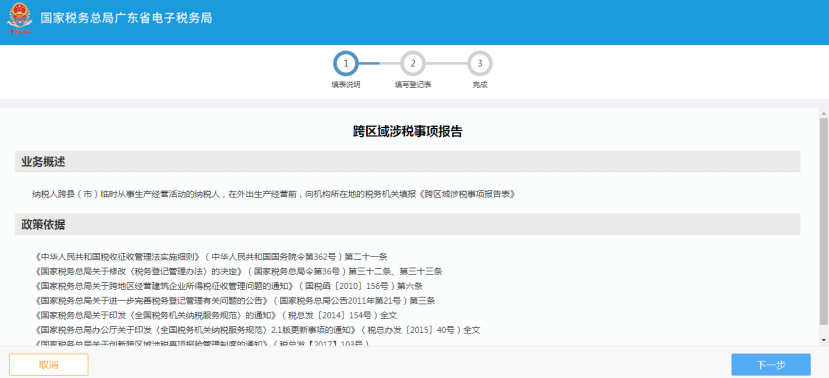Click the 填表说明 step label
Viewport: 829px width, 378px height.
tap(346, 85)
